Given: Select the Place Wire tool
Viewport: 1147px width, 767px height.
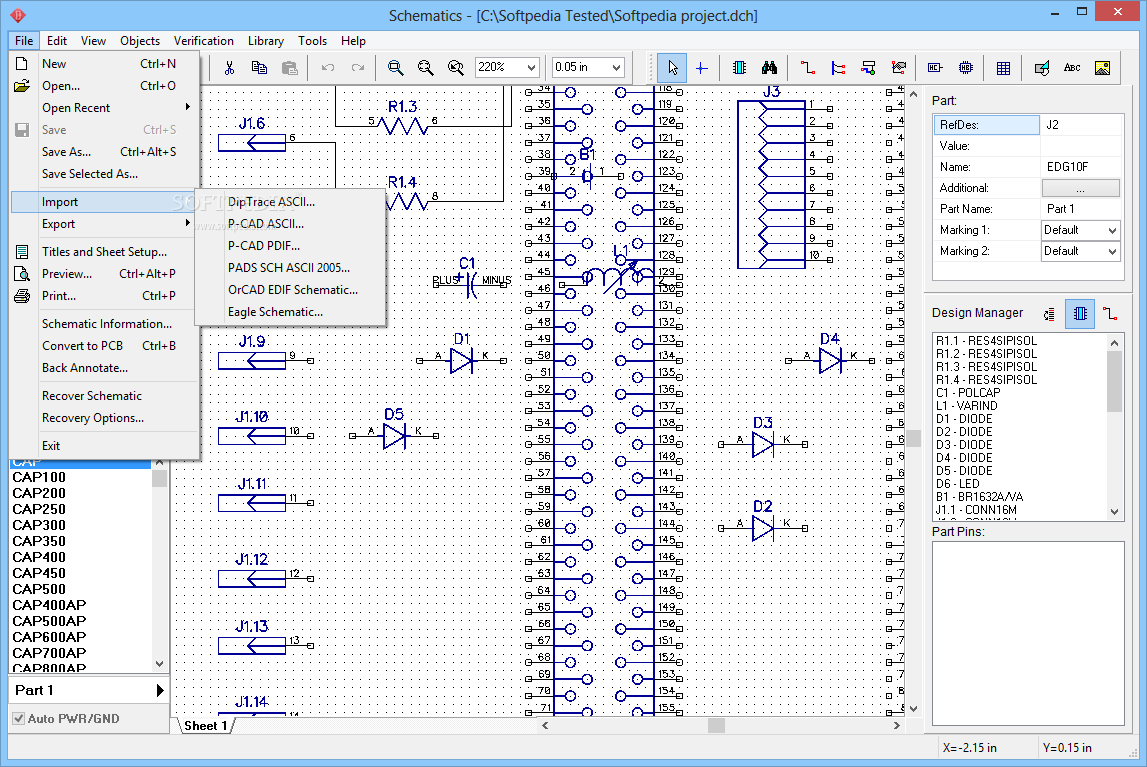Looking at the screenshot, I should 808,68.
